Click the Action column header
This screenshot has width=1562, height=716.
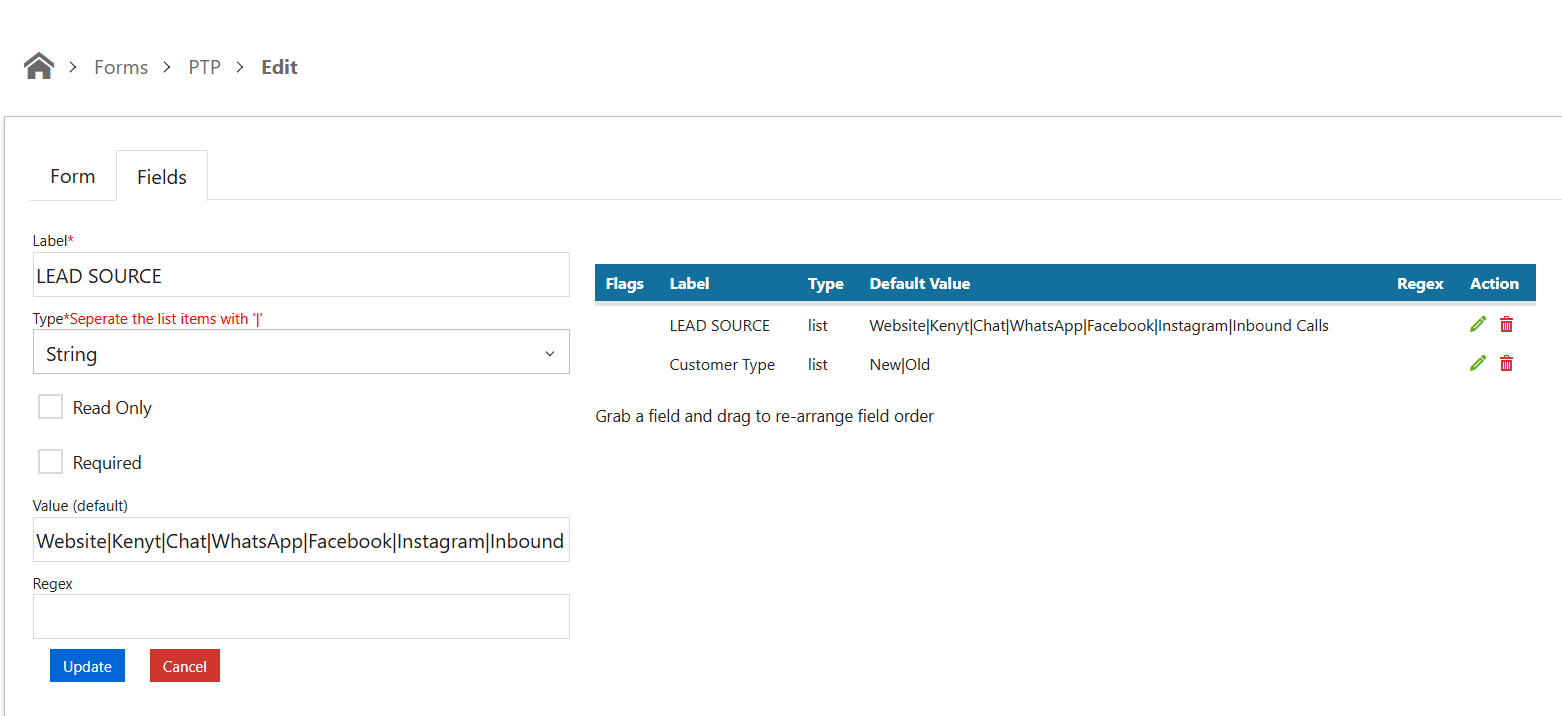[x=1494, y=284]
